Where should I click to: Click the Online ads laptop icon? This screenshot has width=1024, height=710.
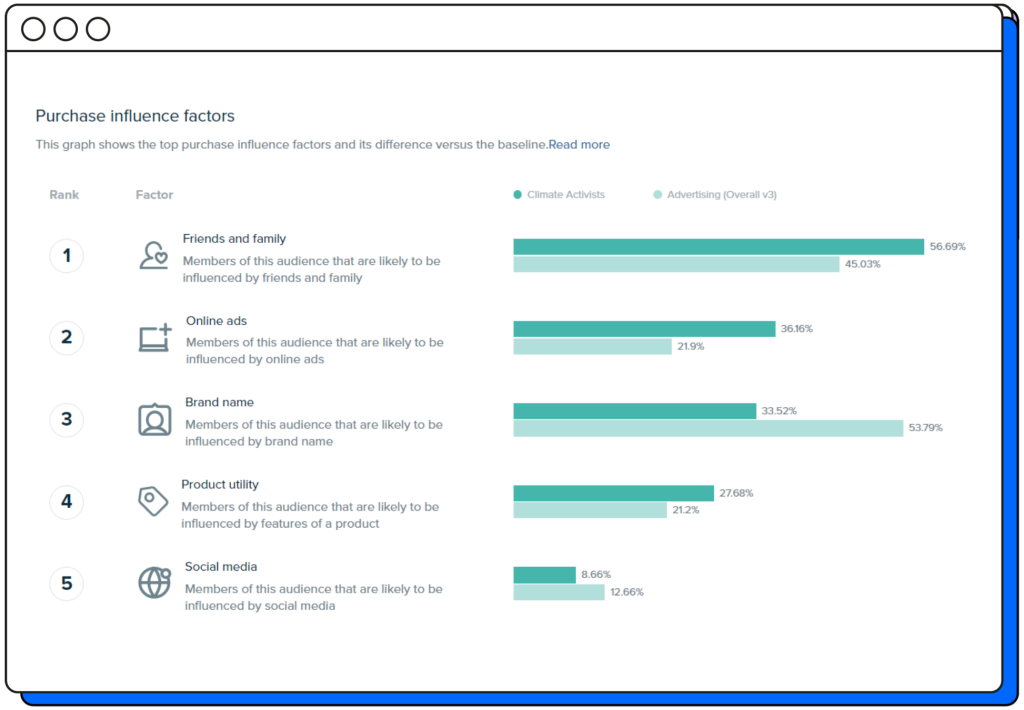pyautogui.click(x=154, y=338)
